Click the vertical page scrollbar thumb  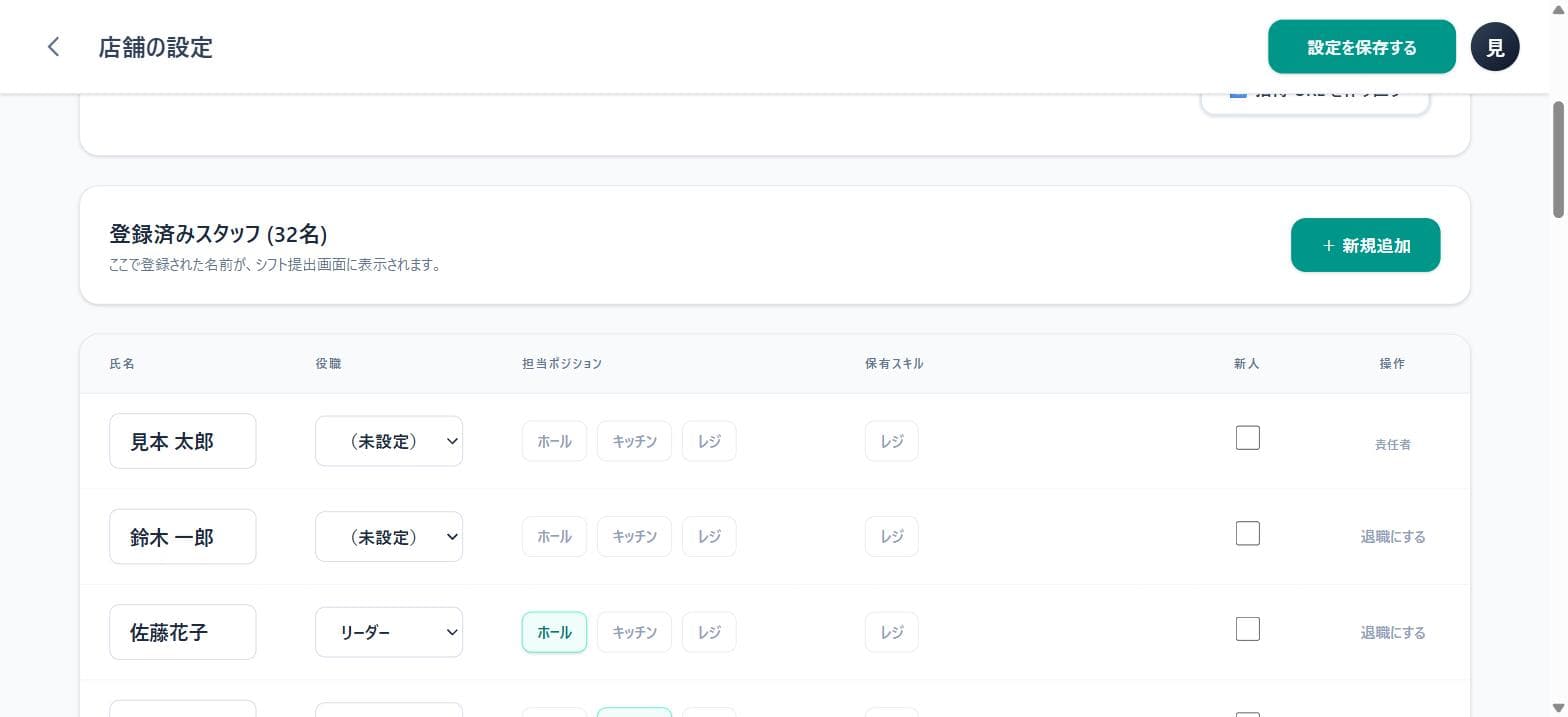click(1558, 158)
